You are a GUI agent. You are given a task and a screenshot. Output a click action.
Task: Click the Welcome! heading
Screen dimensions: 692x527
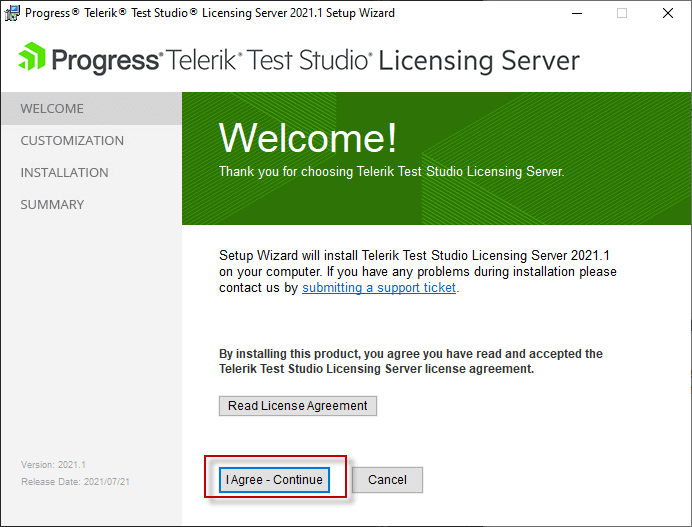click(x=308, y=138)
